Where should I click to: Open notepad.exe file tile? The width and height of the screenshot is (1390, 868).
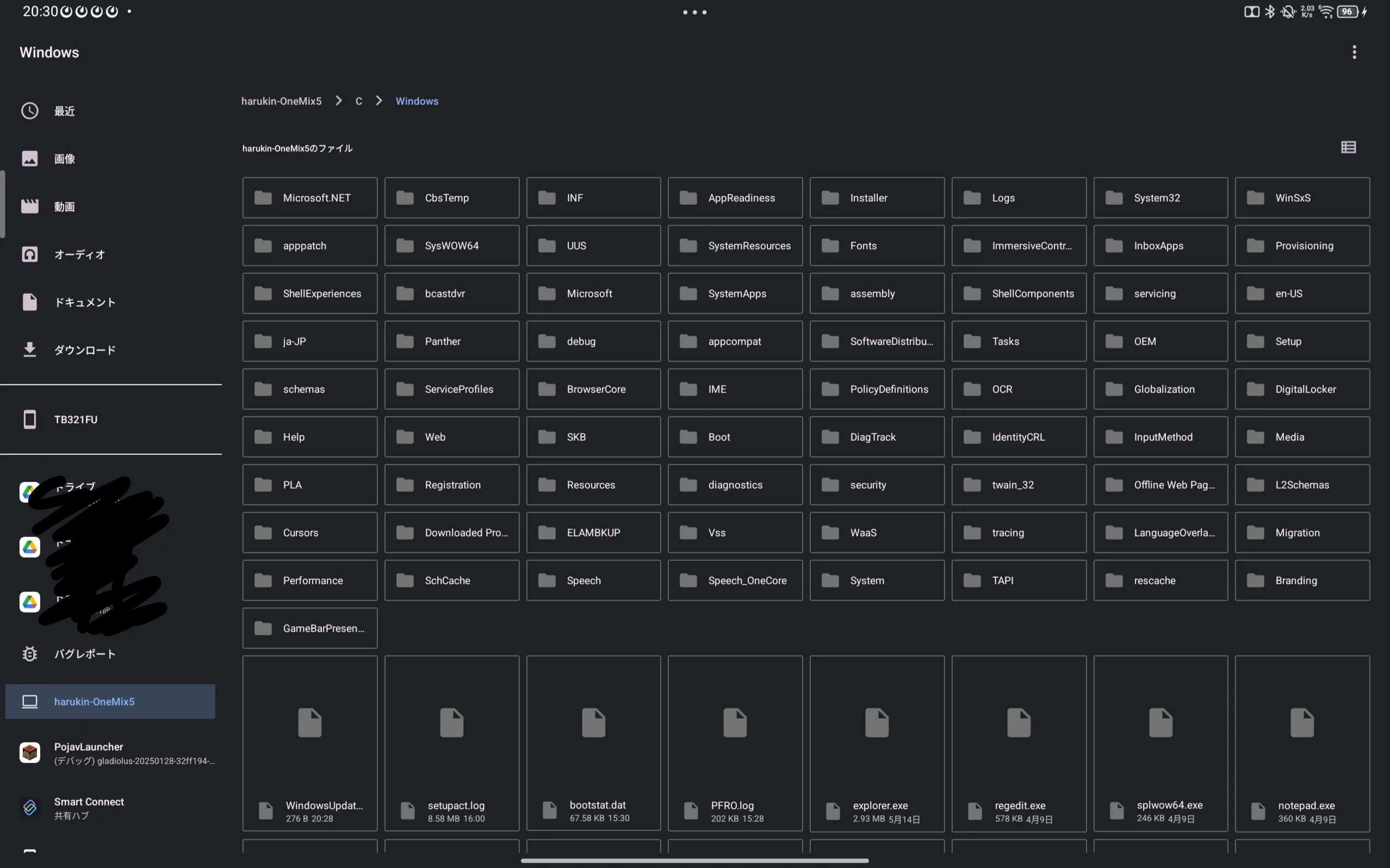(1301, 744)
